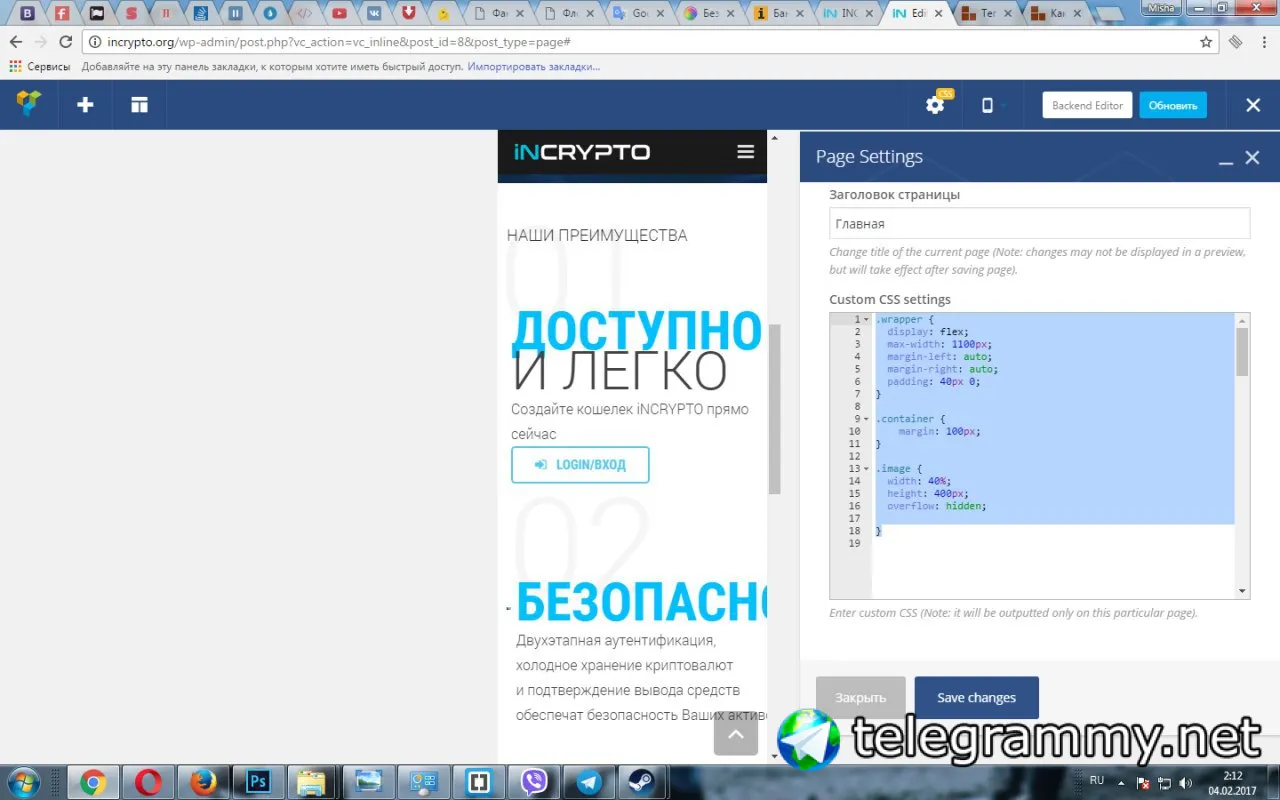The height and width of the screenshot is (800, 1280).
Task: Click the back-to-top arrow button
Action: pyautogui.click(x=735, y=735)
